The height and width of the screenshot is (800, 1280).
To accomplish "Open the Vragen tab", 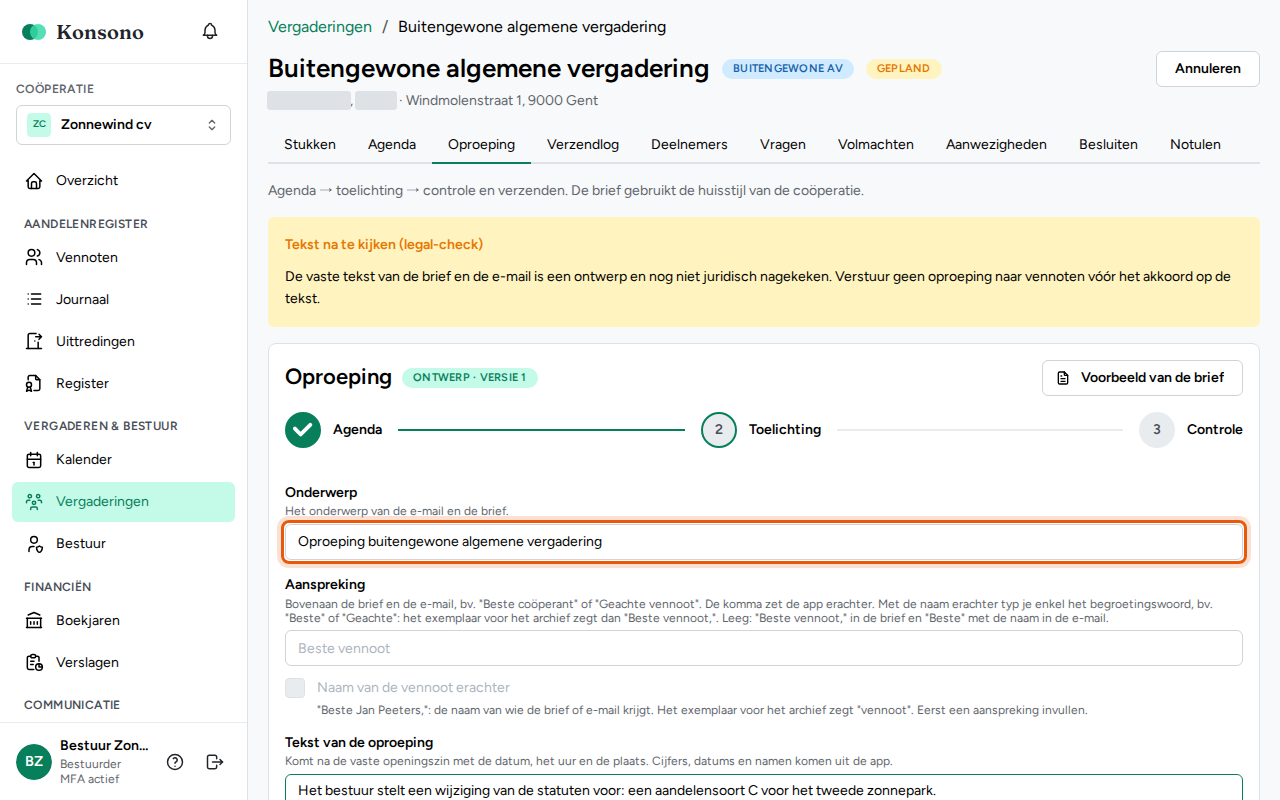I will point(783,144).
